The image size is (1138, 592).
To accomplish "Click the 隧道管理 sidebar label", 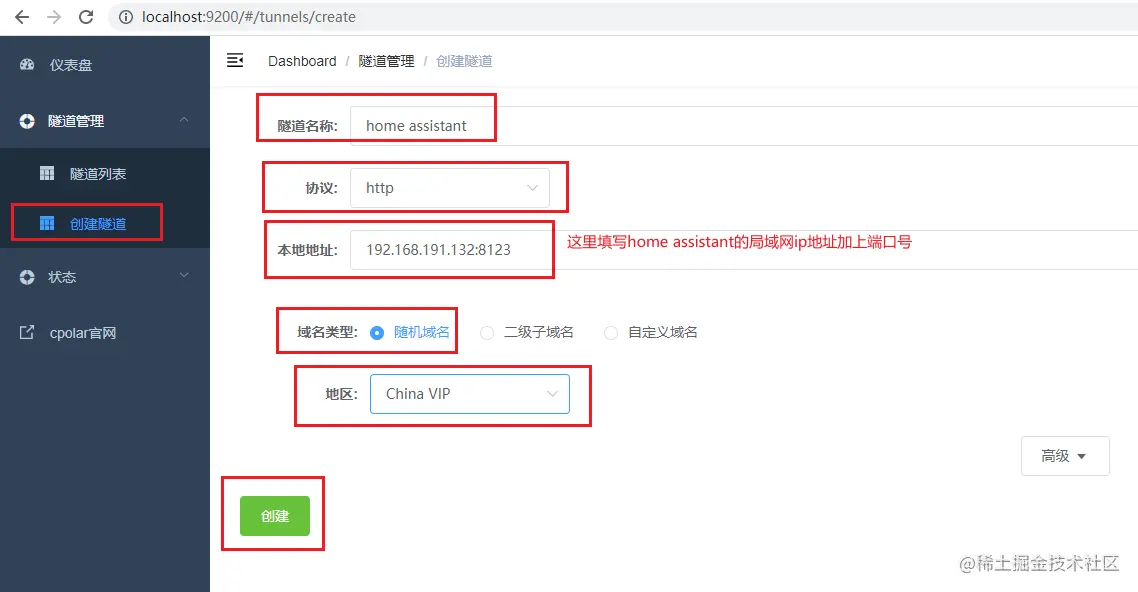I will (76, 121).
